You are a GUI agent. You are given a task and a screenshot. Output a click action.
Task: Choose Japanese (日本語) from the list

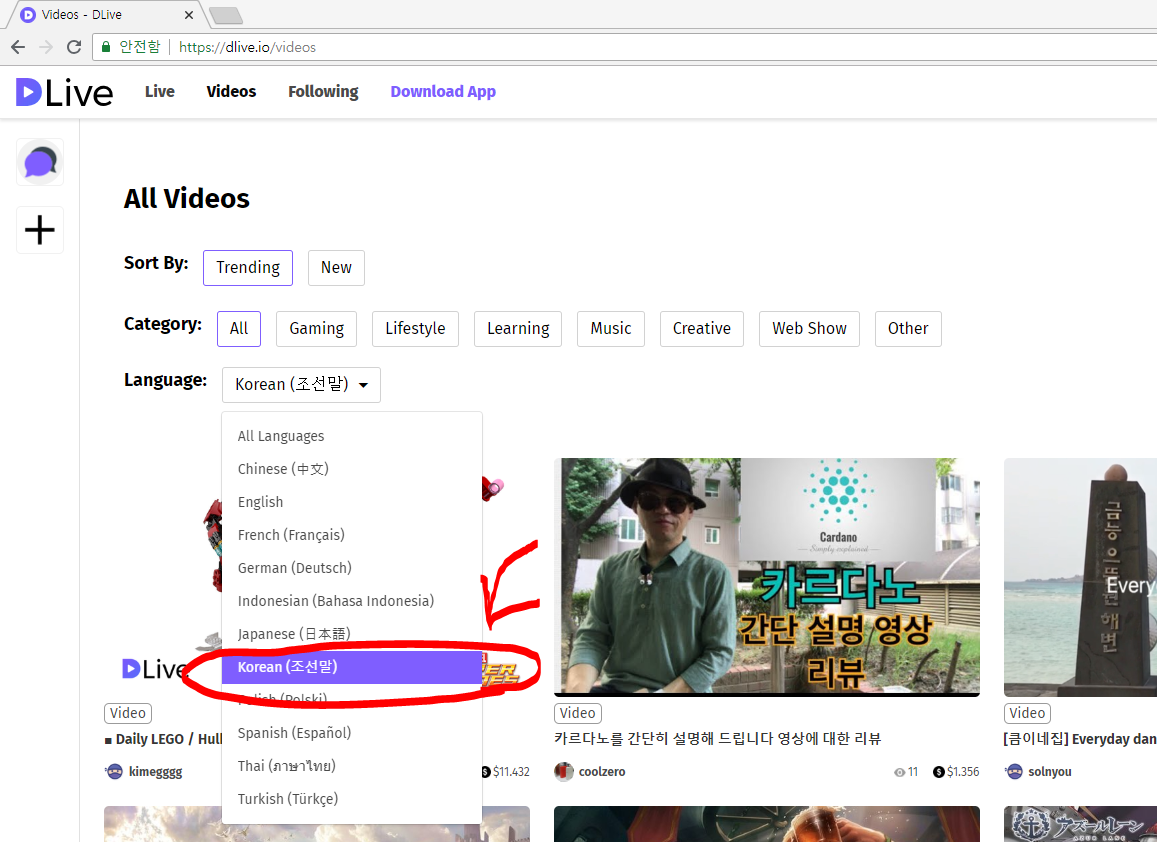(352, 634)
